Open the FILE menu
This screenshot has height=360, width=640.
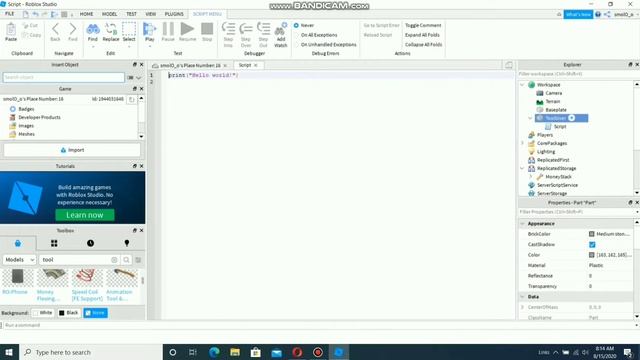point(9,14)
